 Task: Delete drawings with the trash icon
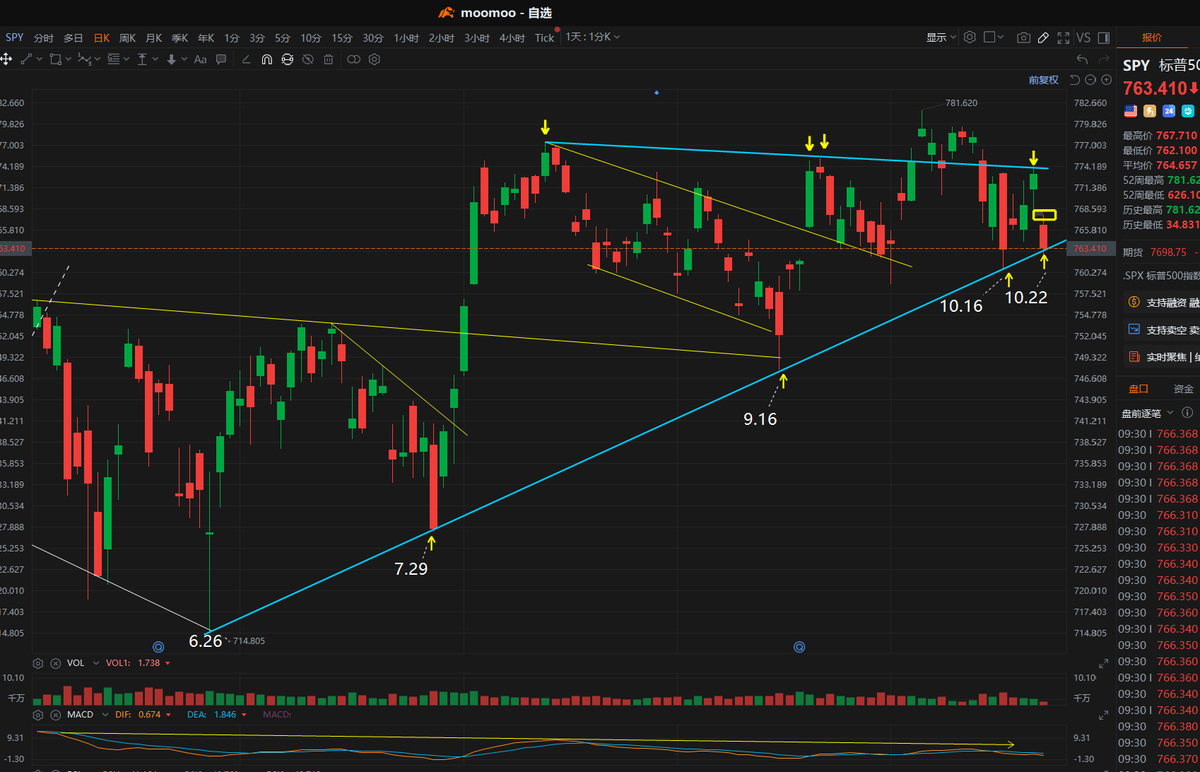328,59
